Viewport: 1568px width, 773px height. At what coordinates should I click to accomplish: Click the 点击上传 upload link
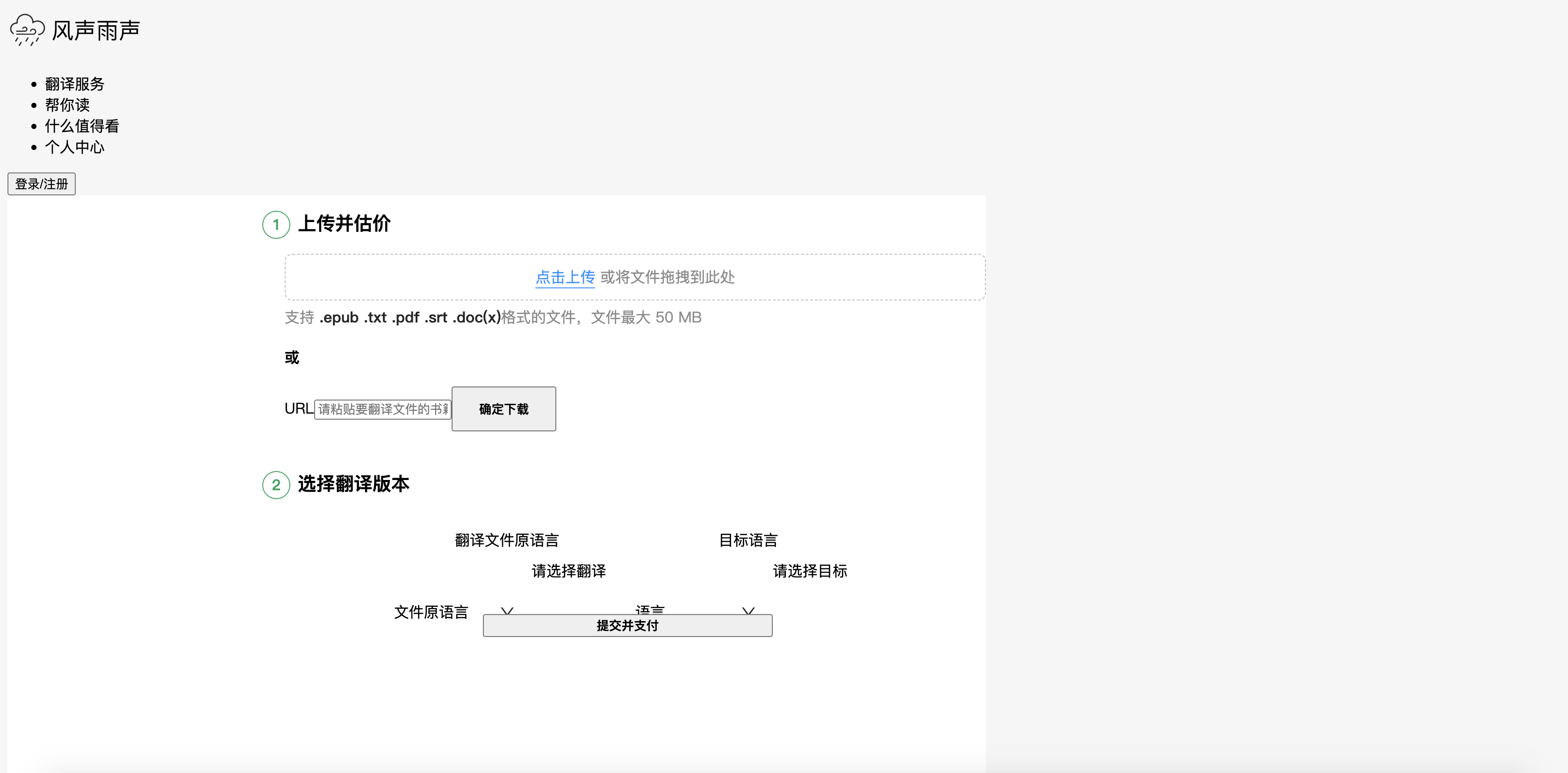[x=564, y=278]
